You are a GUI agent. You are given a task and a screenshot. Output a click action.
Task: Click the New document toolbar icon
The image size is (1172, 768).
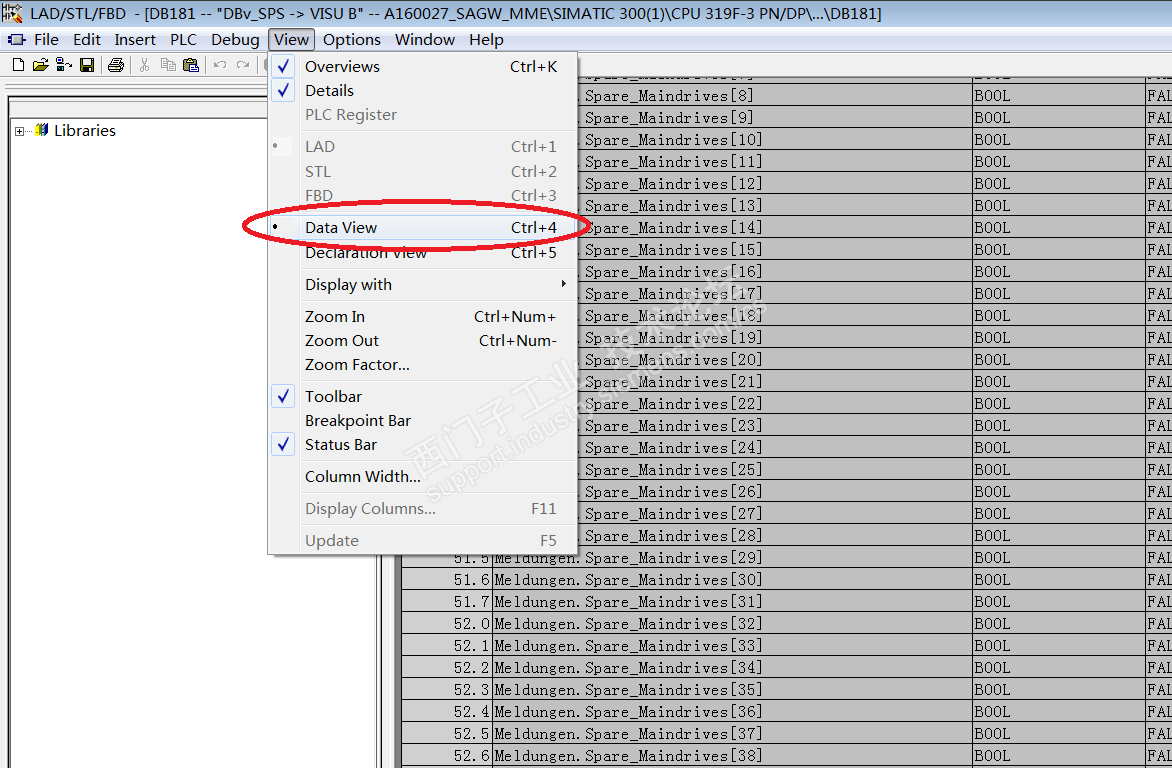[19, 65]
